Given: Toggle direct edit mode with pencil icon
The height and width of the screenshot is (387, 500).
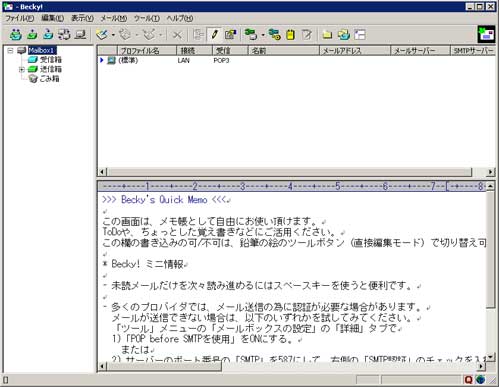Looking at the screenshot, I should [x=214, y=35].
